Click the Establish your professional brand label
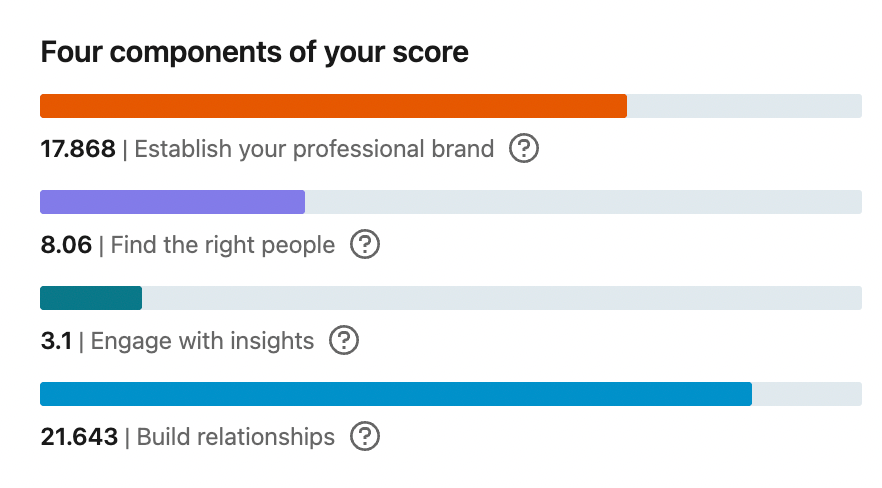This screenshot has height=488, width=882. click(x=314, y=150)
